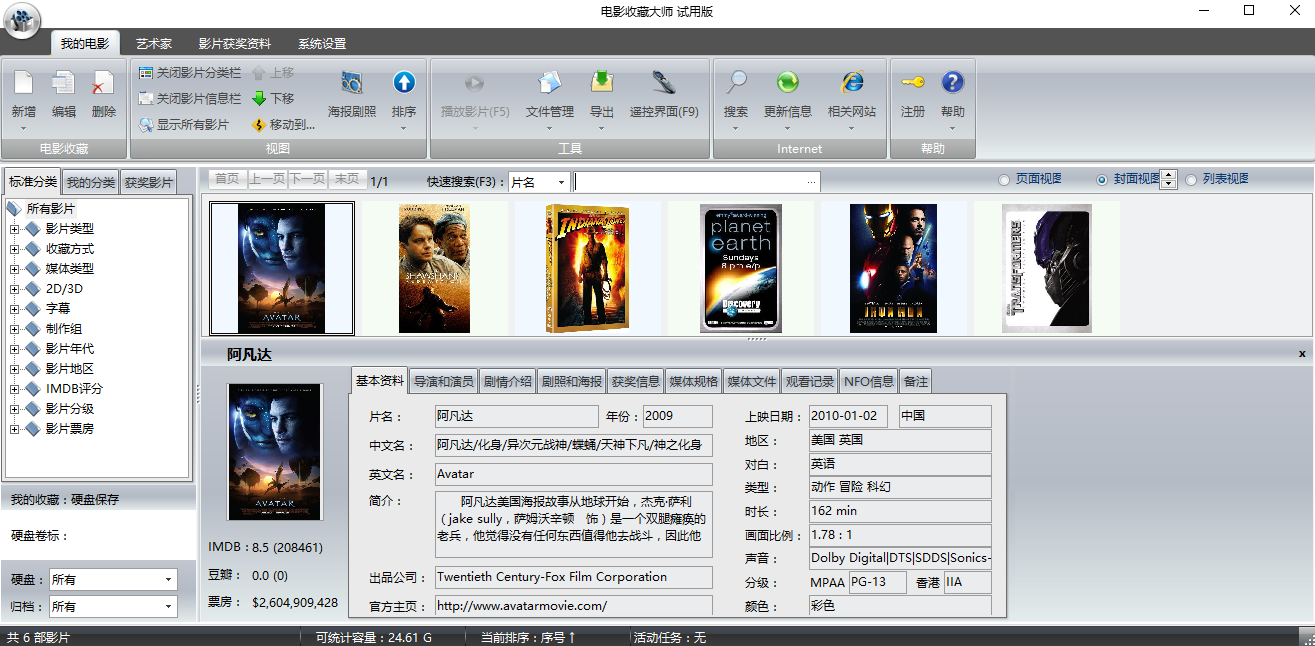Click 显示所有影片 button
The width and height of the screenshot is (1315, 646).
click(x=184, y=125)
